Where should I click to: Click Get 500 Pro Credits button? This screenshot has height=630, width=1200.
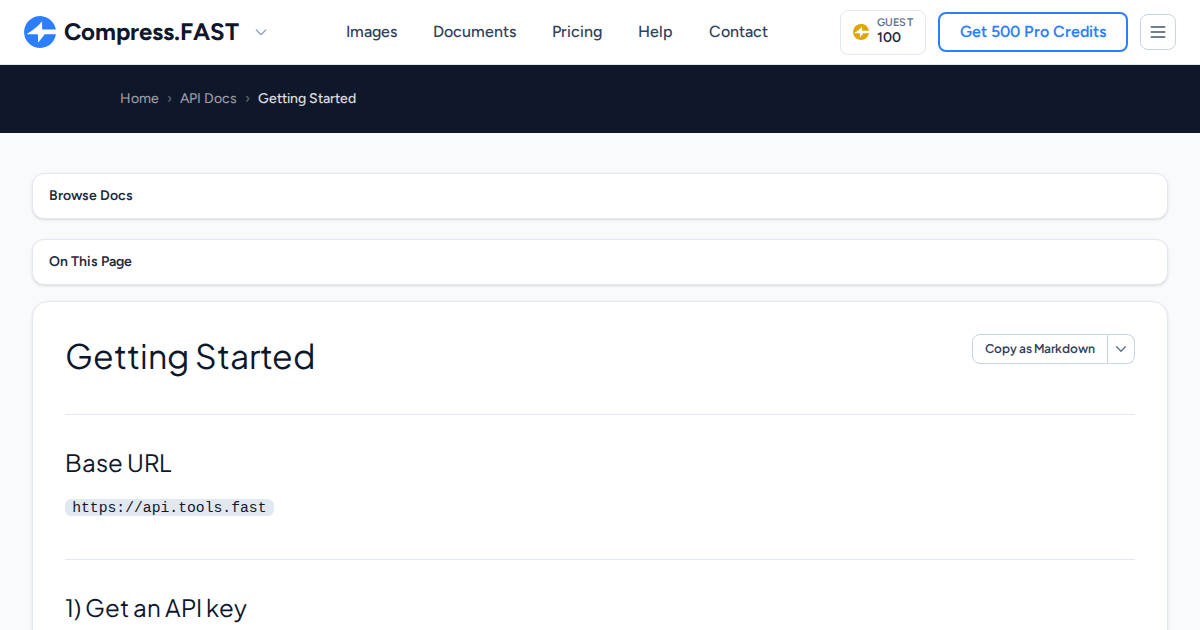(1033, 32)
